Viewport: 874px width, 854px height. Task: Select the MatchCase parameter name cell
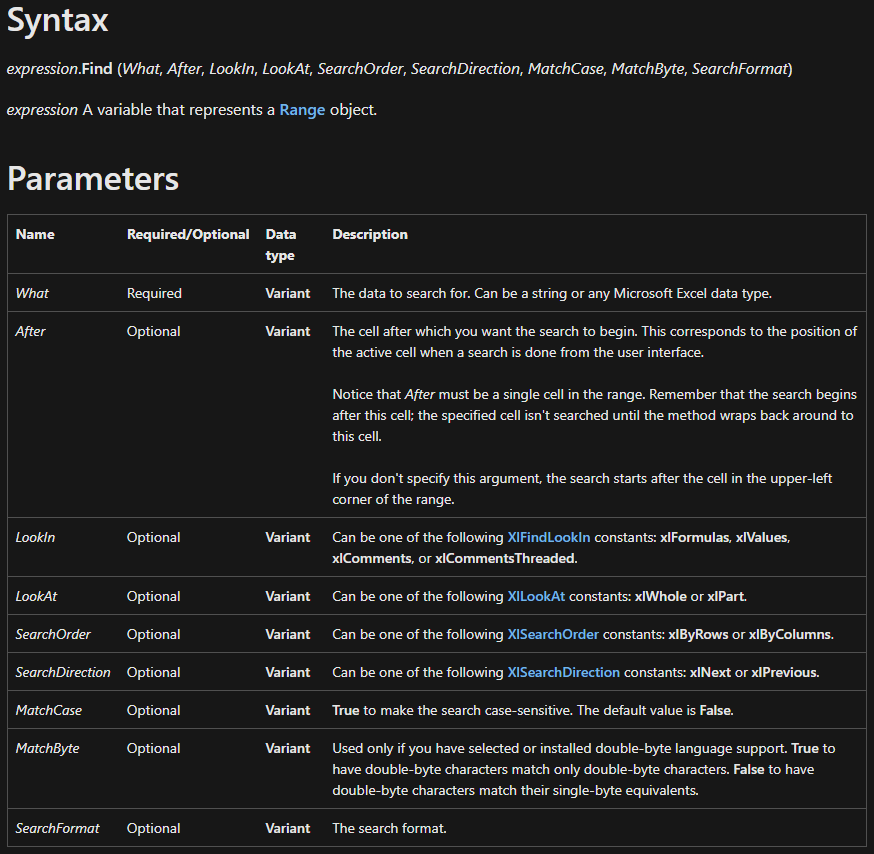(x=48, y=710)
